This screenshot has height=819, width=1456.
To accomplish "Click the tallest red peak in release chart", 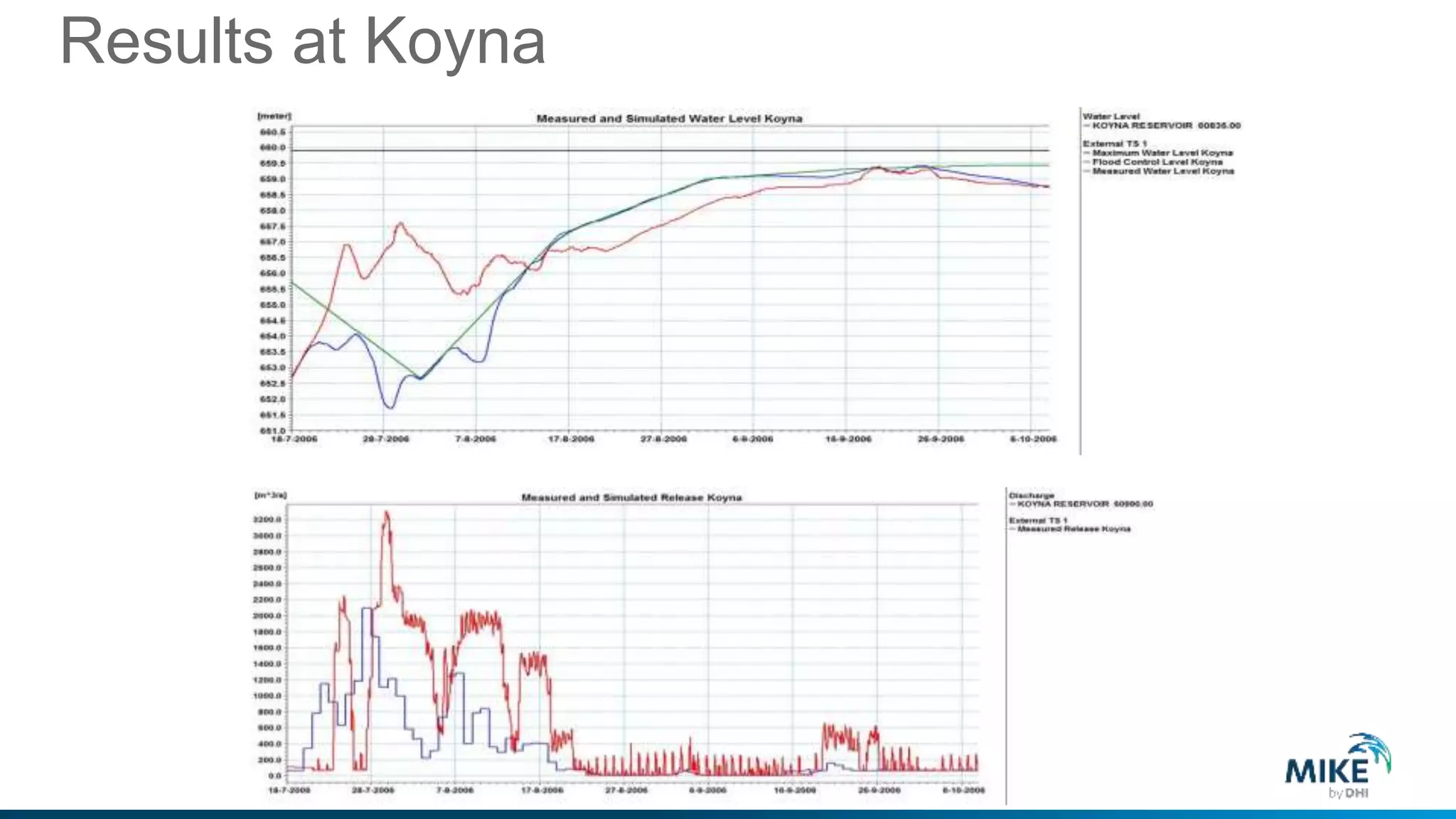I will [386, 513].
